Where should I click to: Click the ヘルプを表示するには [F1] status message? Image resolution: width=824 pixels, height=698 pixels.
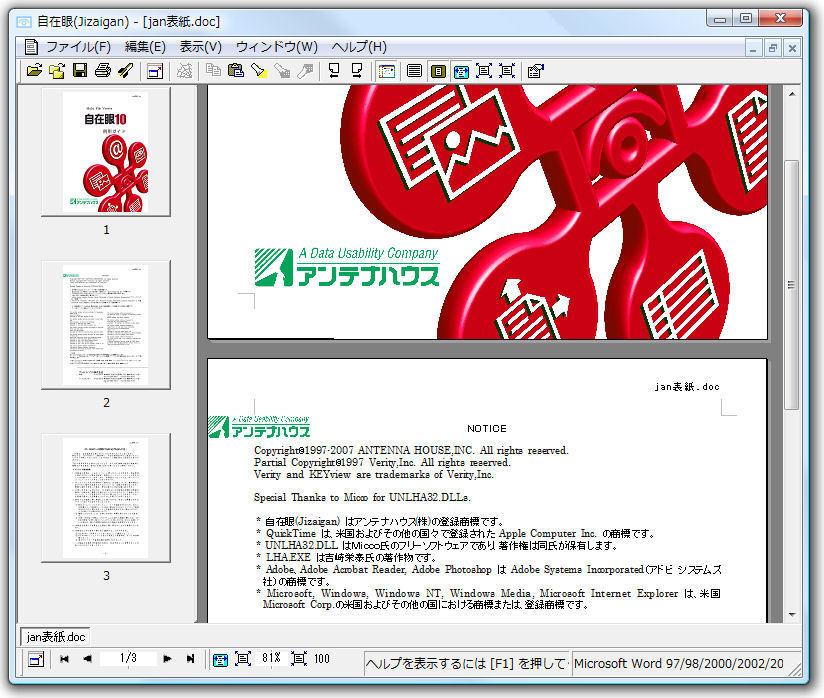pyautogui.click(x=465, y=663)
